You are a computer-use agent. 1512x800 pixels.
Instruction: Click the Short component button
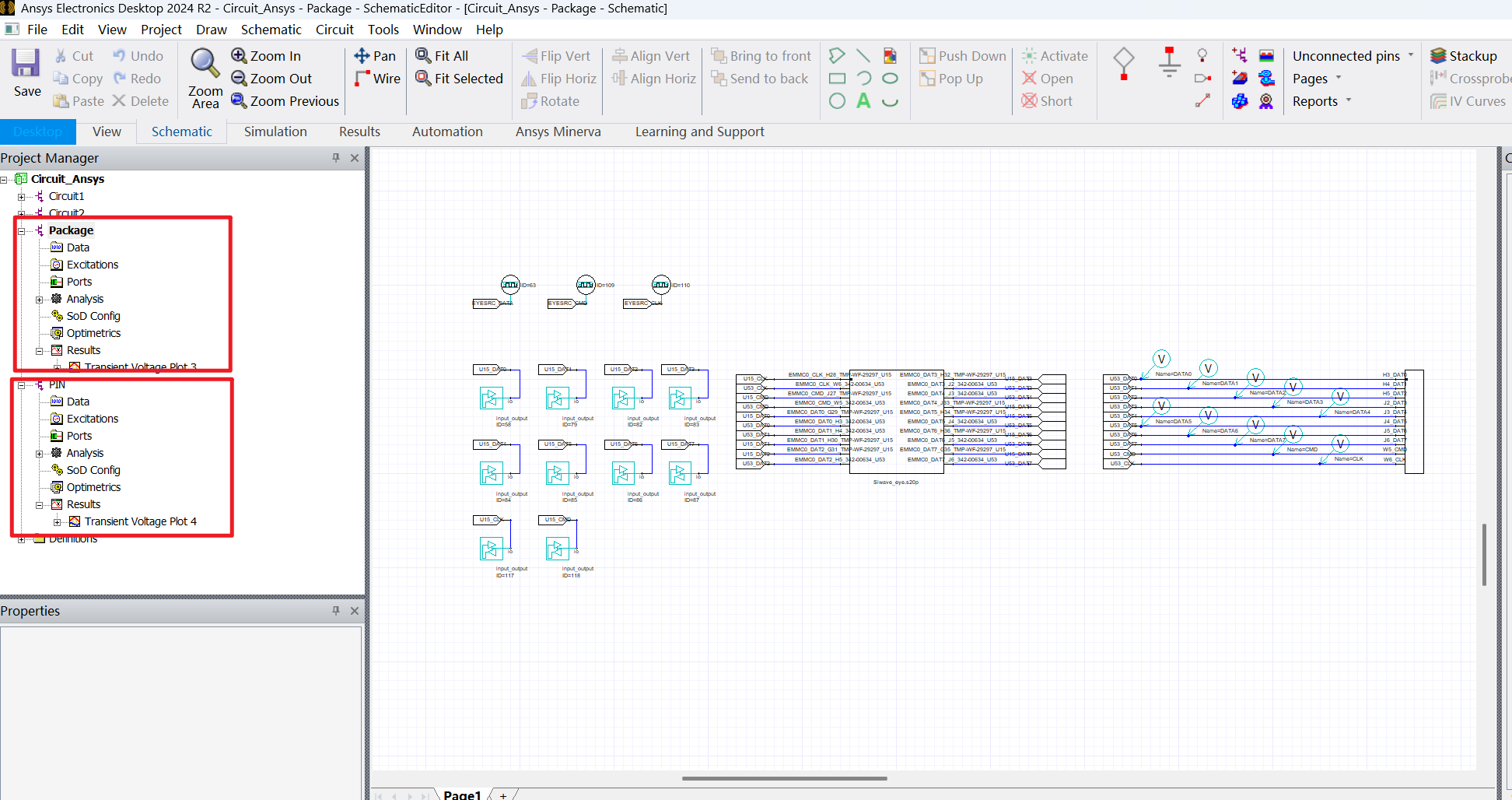pos(1046,101)
